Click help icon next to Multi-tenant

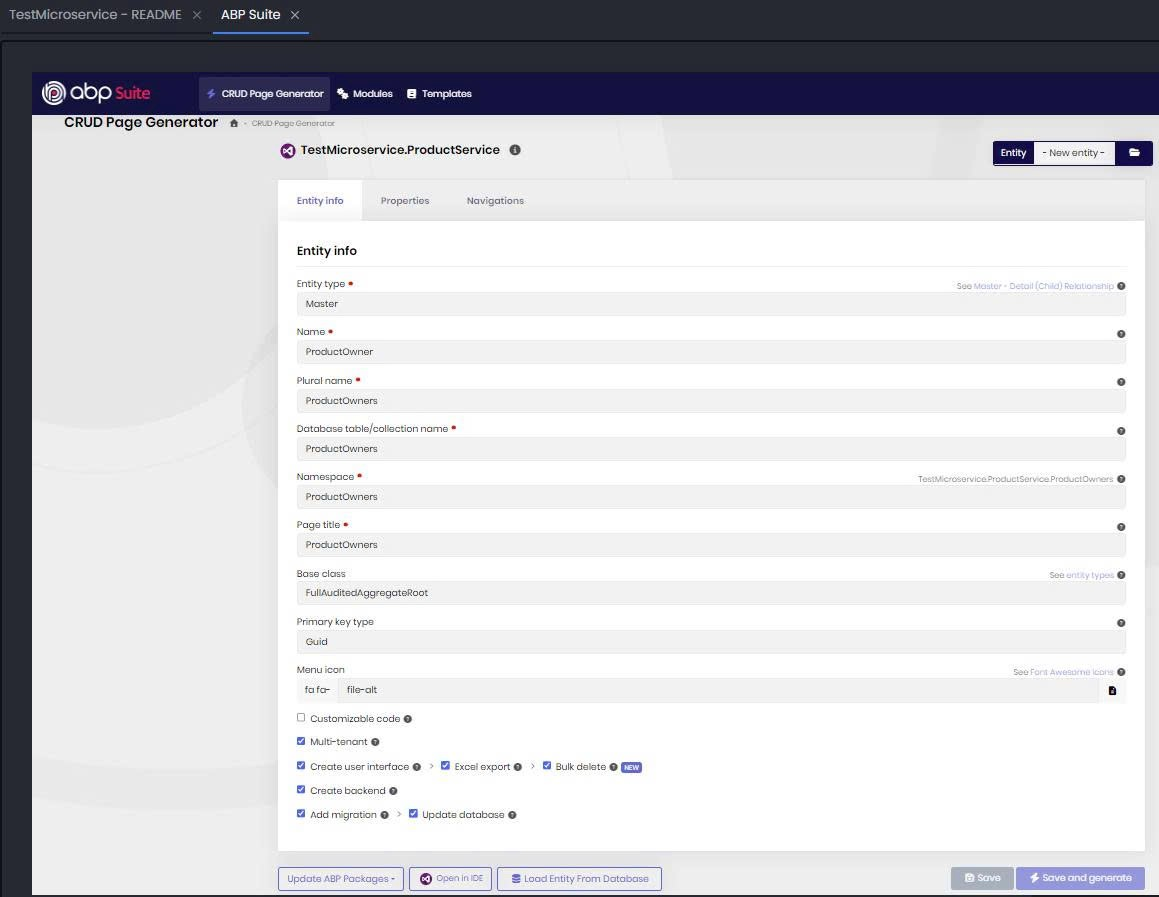[376, 743]
